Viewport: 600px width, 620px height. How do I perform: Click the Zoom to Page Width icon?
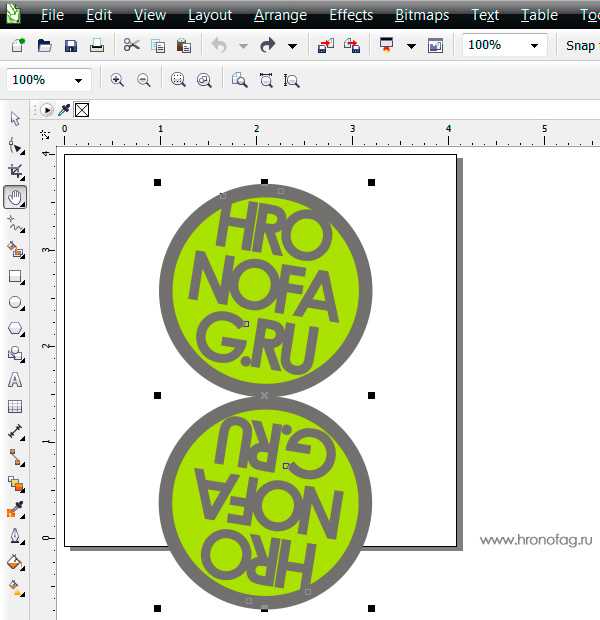coord(266,80)
